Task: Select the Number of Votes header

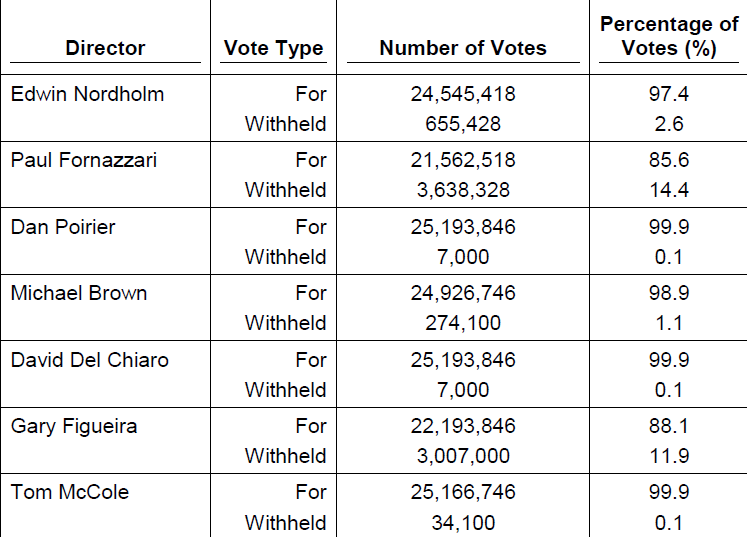Action: 463,48
